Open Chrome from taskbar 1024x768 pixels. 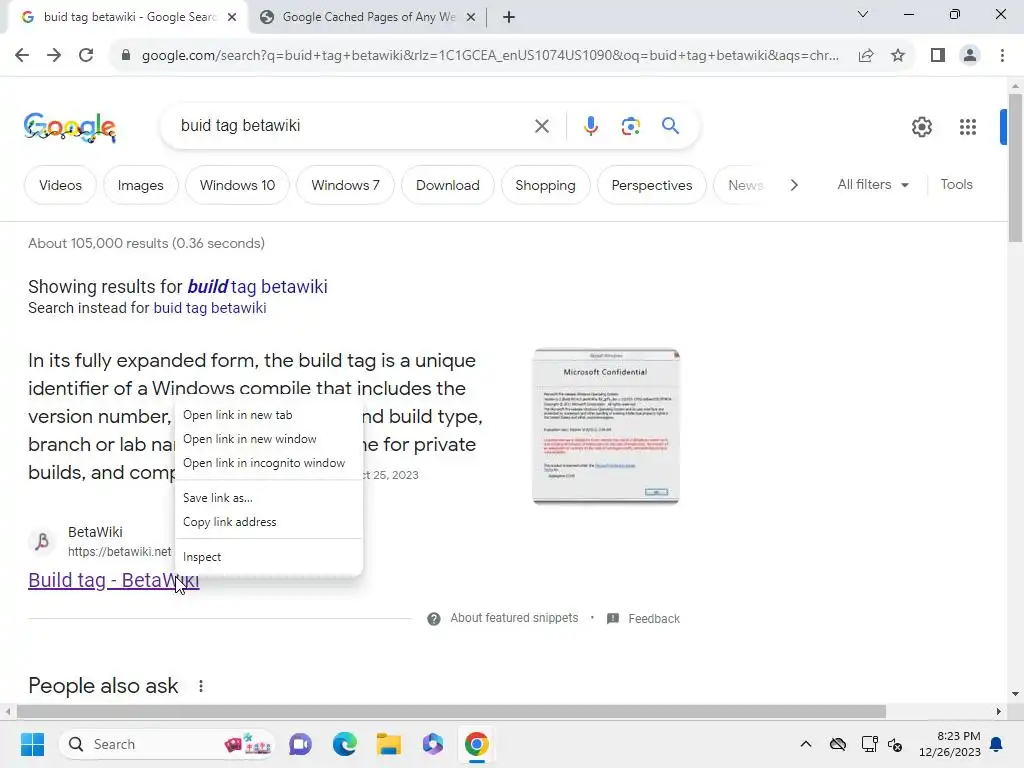pos(477,744)
